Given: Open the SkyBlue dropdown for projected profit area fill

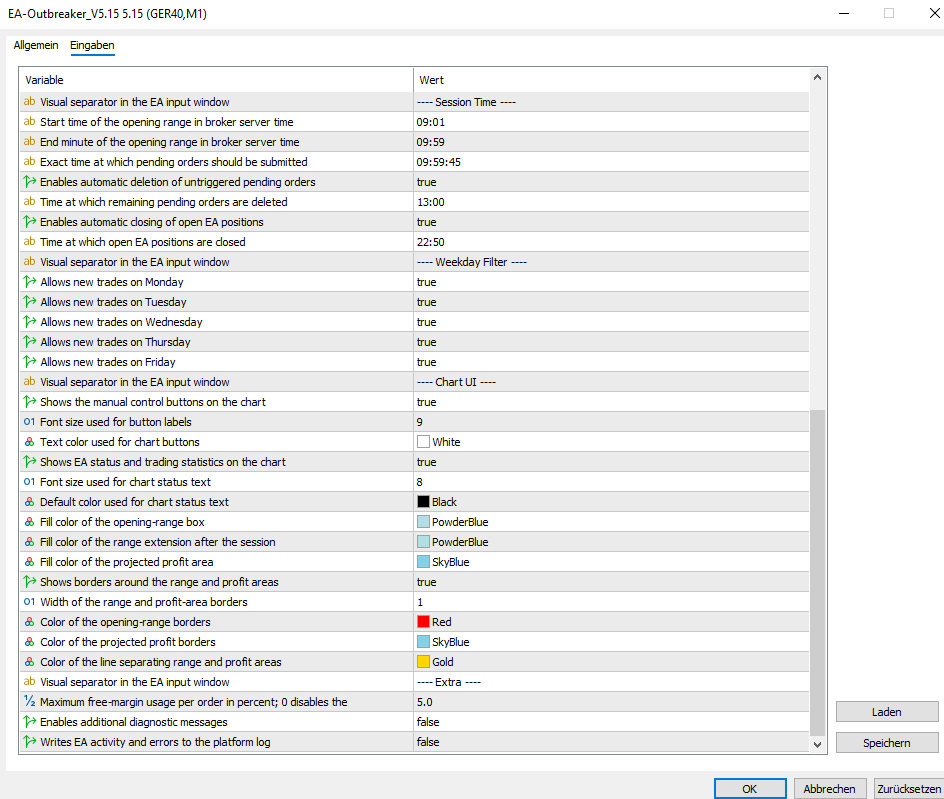Looking at the screenshot, I should coord(611,562).
